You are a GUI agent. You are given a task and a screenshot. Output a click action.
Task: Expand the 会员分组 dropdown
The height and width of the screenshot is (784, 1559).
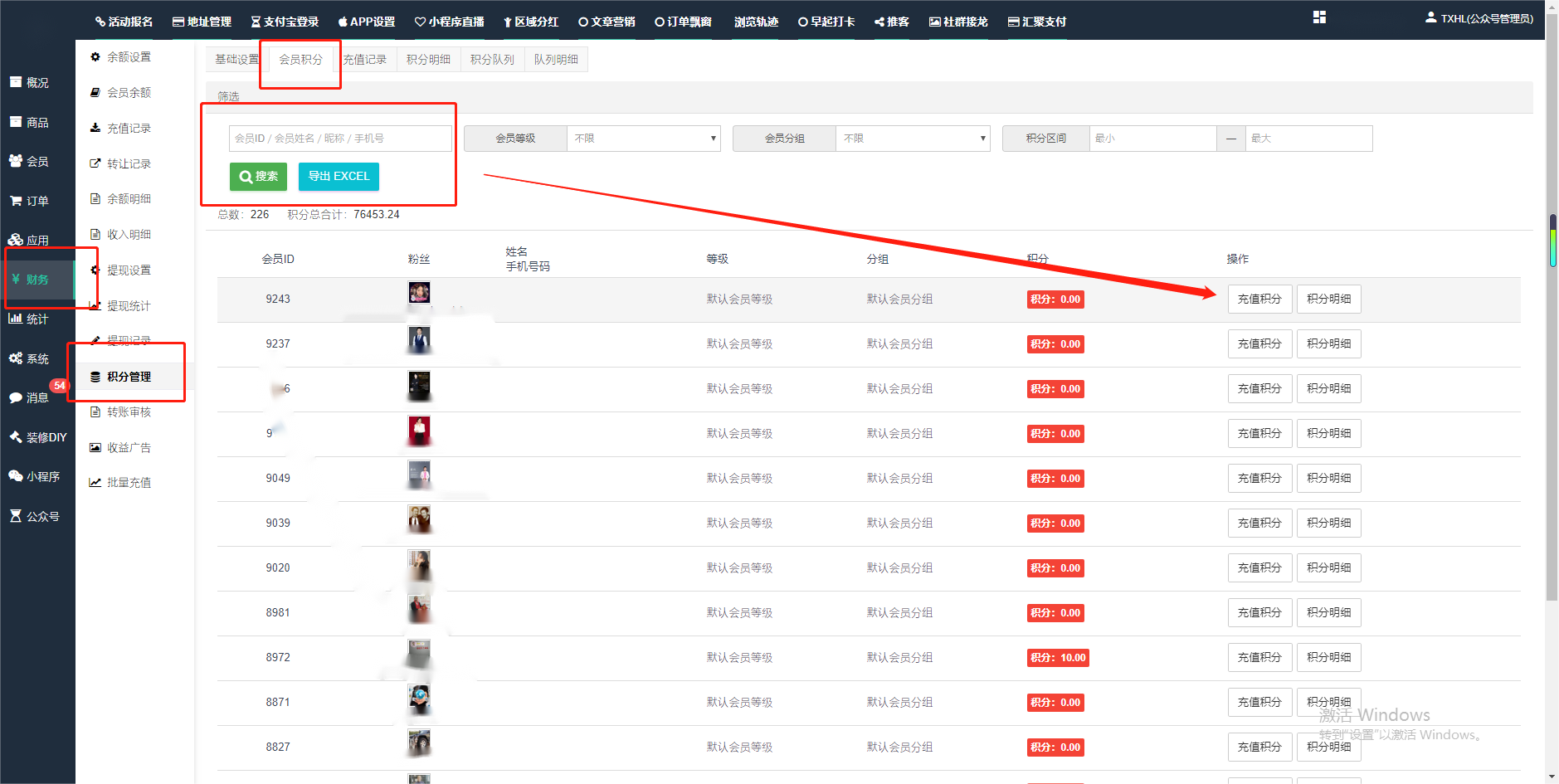(912, 139)
